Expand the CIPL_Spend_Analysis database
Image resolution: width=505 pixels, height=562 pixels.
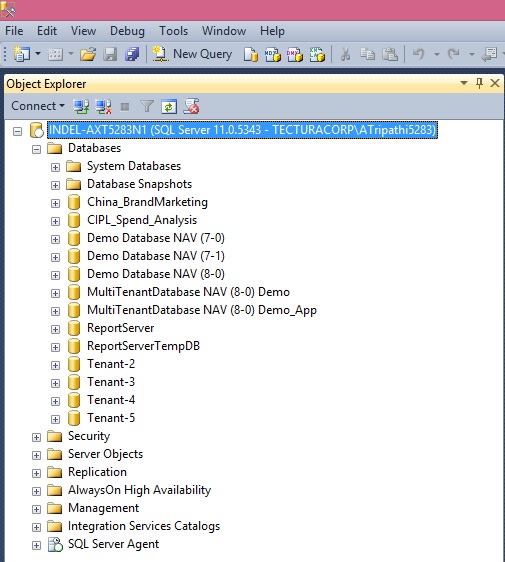pyautogui.click(x=55, y=221)
